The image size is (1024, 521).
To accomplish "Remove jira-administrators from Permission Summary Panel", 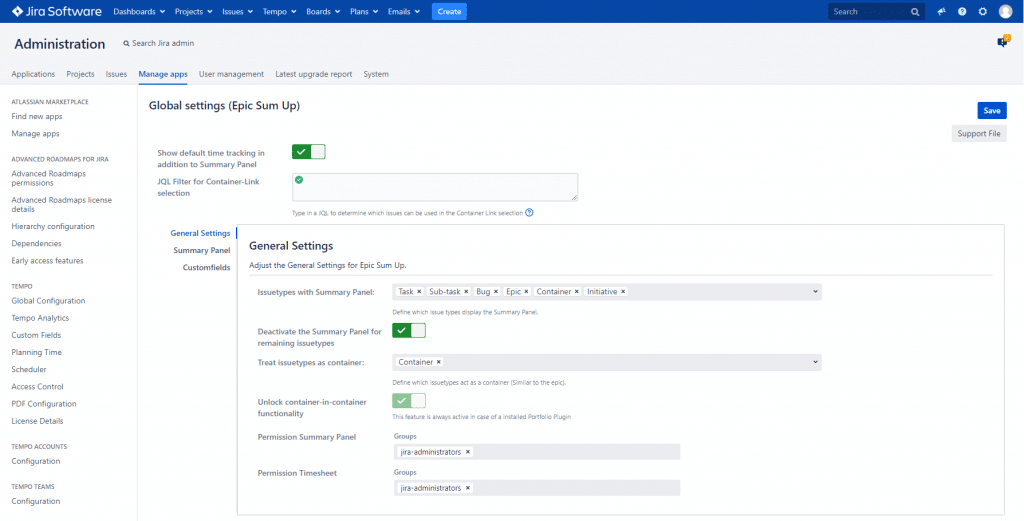I will [468, 452].
